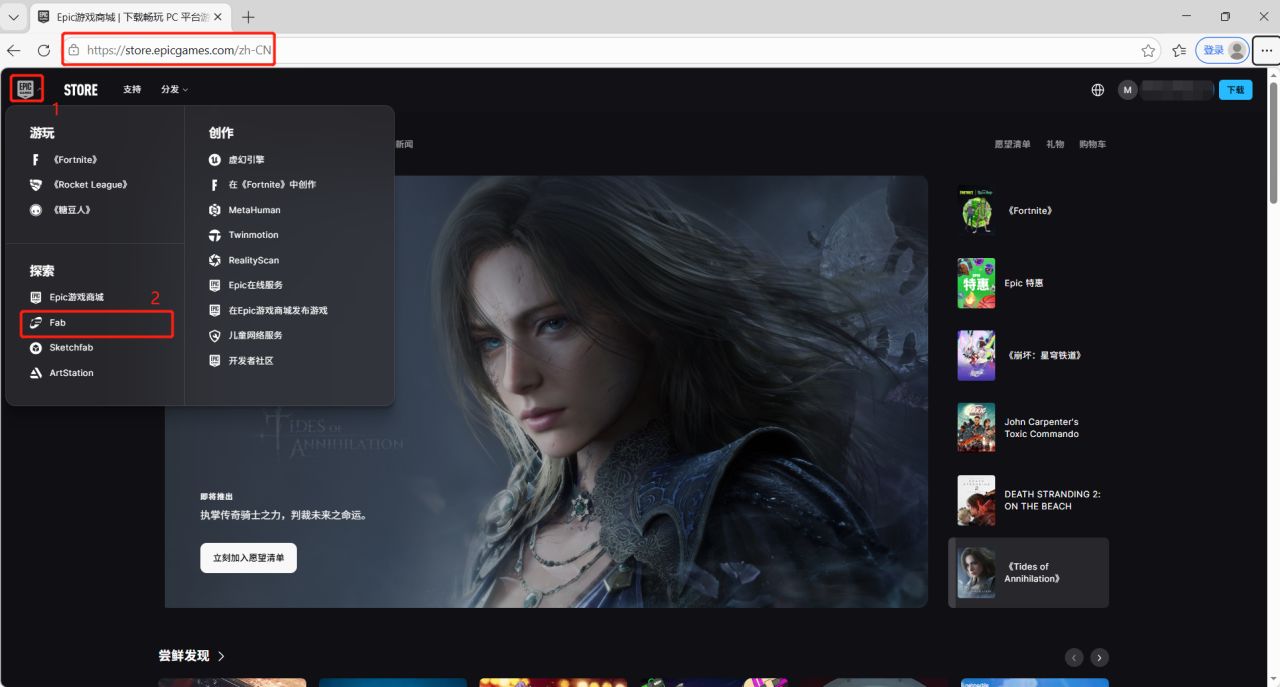Select 虚幻引擎 under 创作

[237, 160]
